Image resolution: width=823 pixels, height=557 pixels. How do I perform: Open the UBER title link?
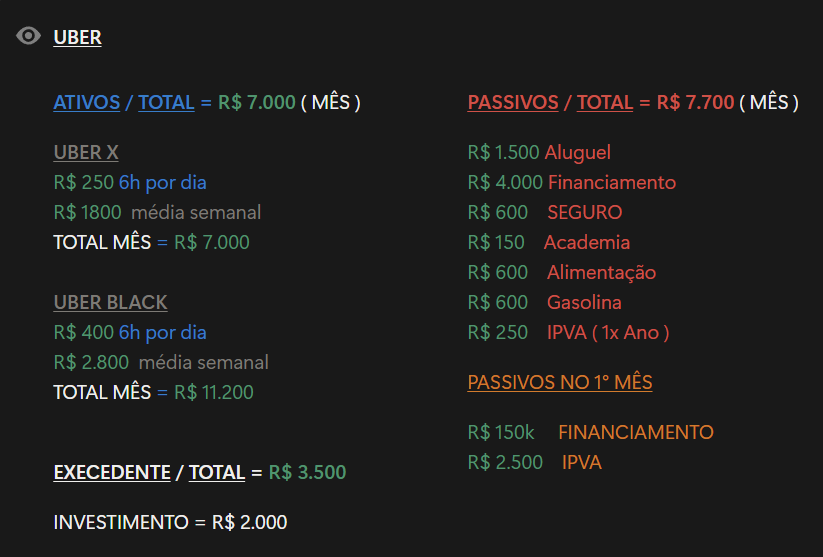pyautogui.click(x=78, y=37)
